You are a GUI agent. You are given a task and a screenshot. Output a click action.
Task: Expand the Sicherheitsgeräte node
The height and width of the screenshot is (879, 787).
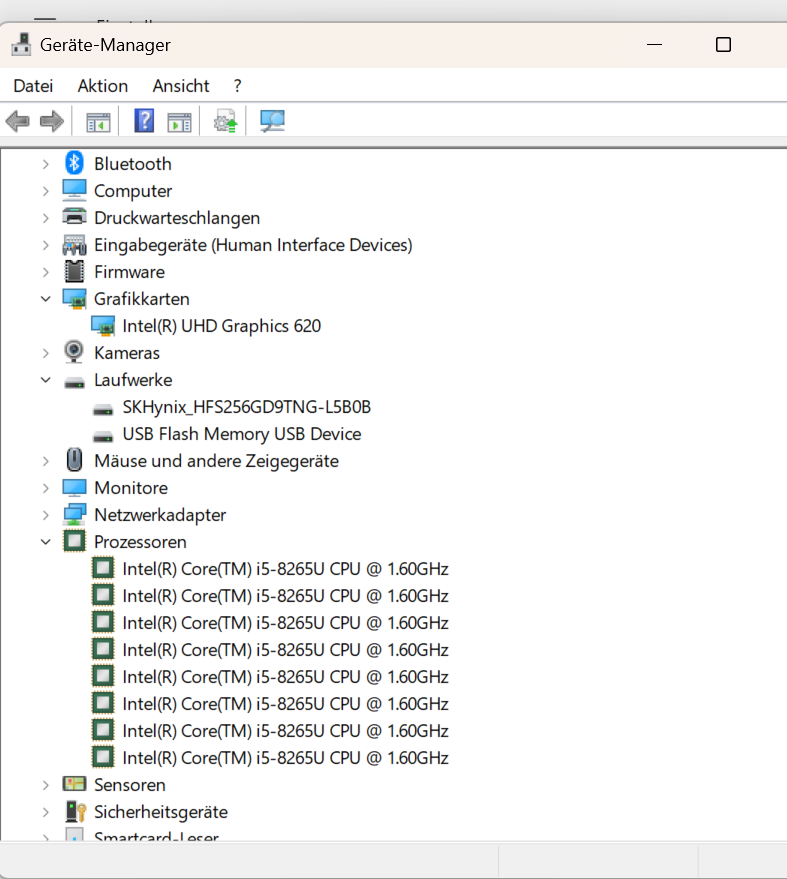click(x=45, y=812)
